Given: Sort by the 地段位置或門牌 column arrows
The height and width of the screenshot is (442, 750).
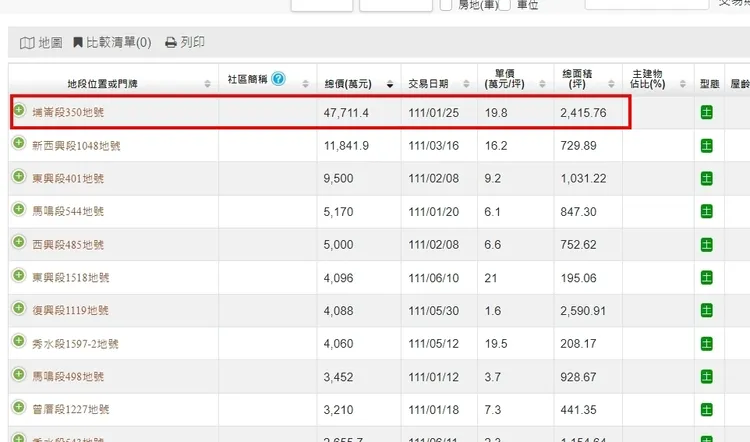Looking at the screenshot, I should pyautogui.click(x=208, y=84).
